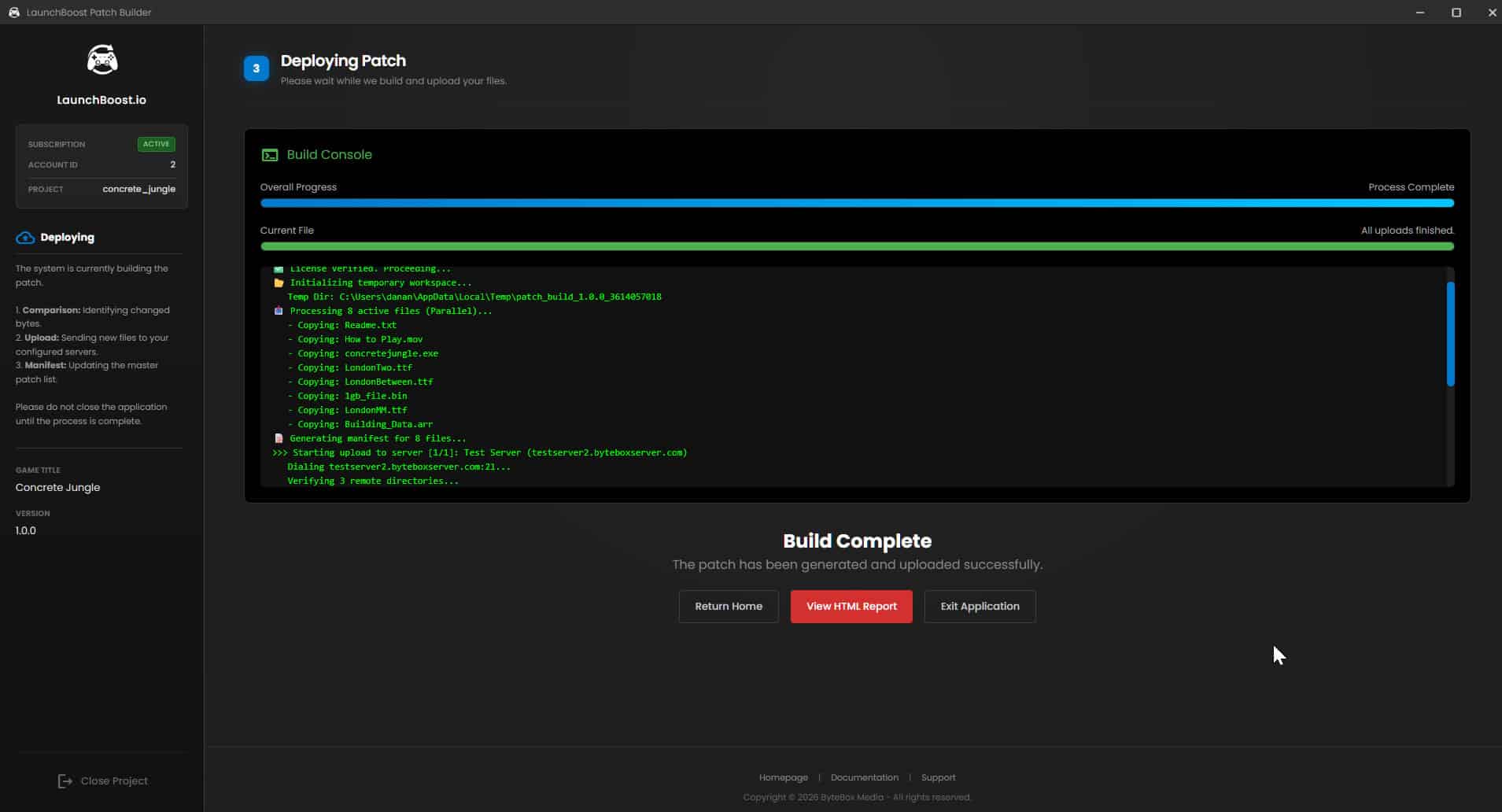
Task: Click the Overall Progress bar
Action: 857,203
